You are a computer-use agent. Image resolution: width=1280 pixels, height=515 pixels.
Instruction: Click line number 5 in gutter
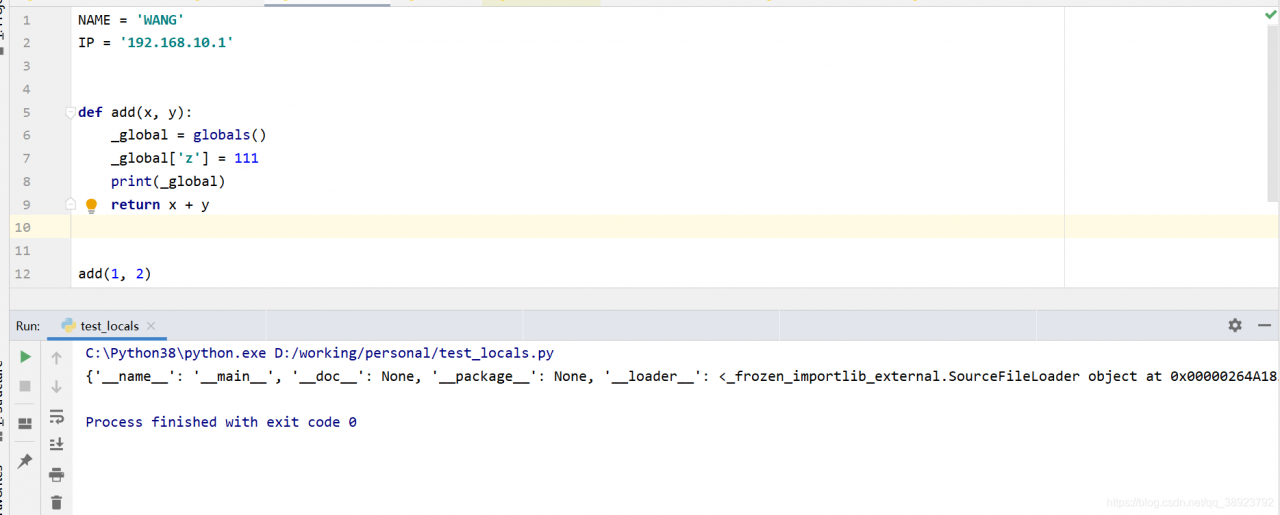26,112
